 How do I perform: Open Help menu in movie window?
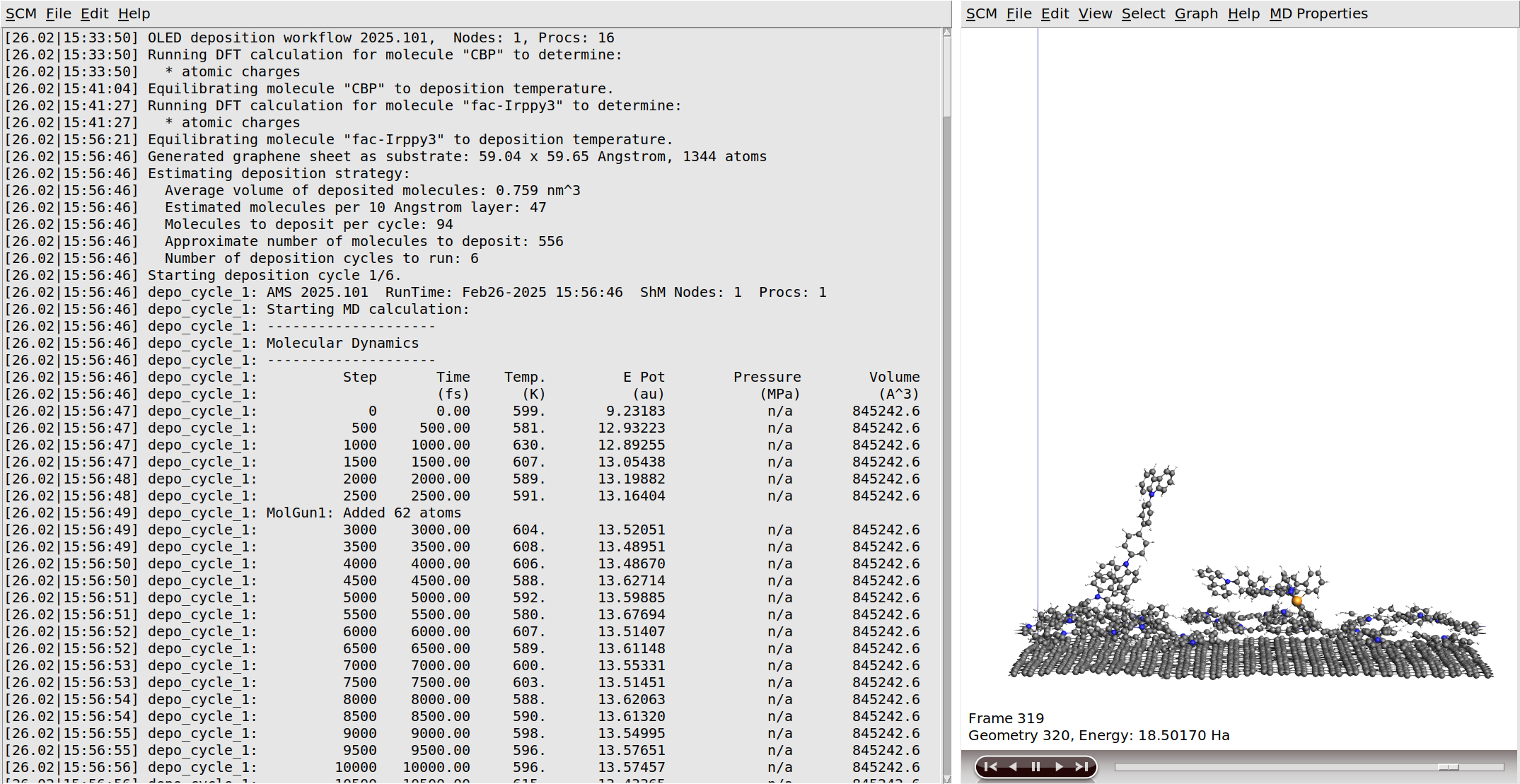point(1243,13)
